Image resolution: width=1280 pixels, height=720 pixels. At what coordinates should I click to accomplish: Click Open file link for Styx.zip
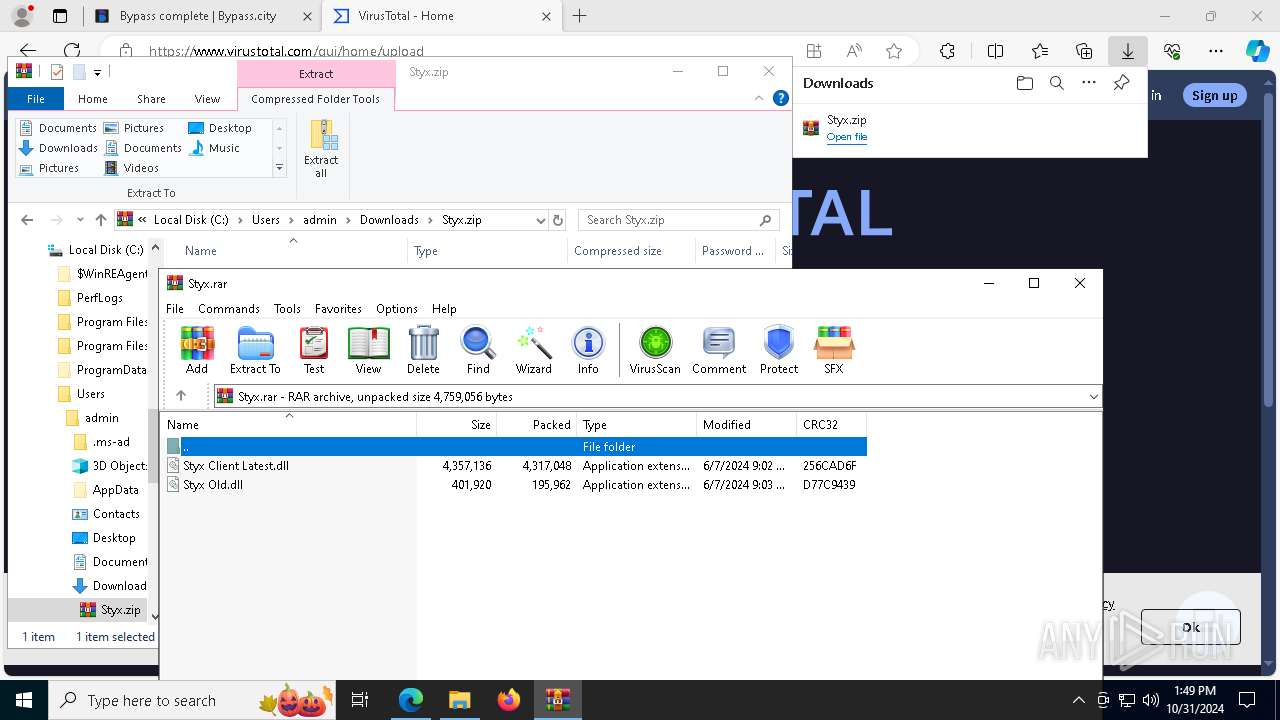(847, 137)
